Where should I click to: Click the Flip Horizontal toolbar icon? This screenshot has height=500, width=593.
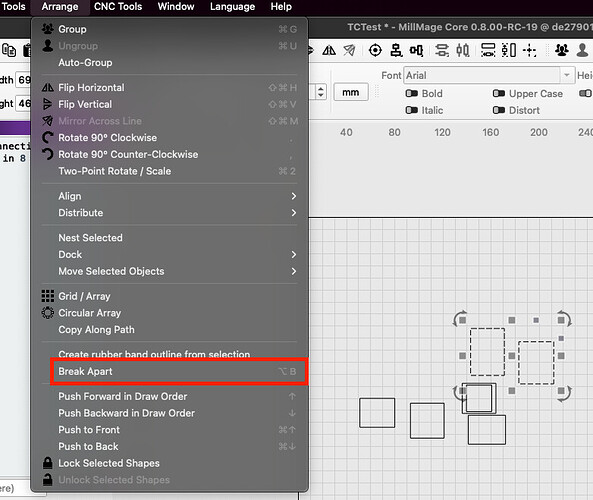(329, 50)
